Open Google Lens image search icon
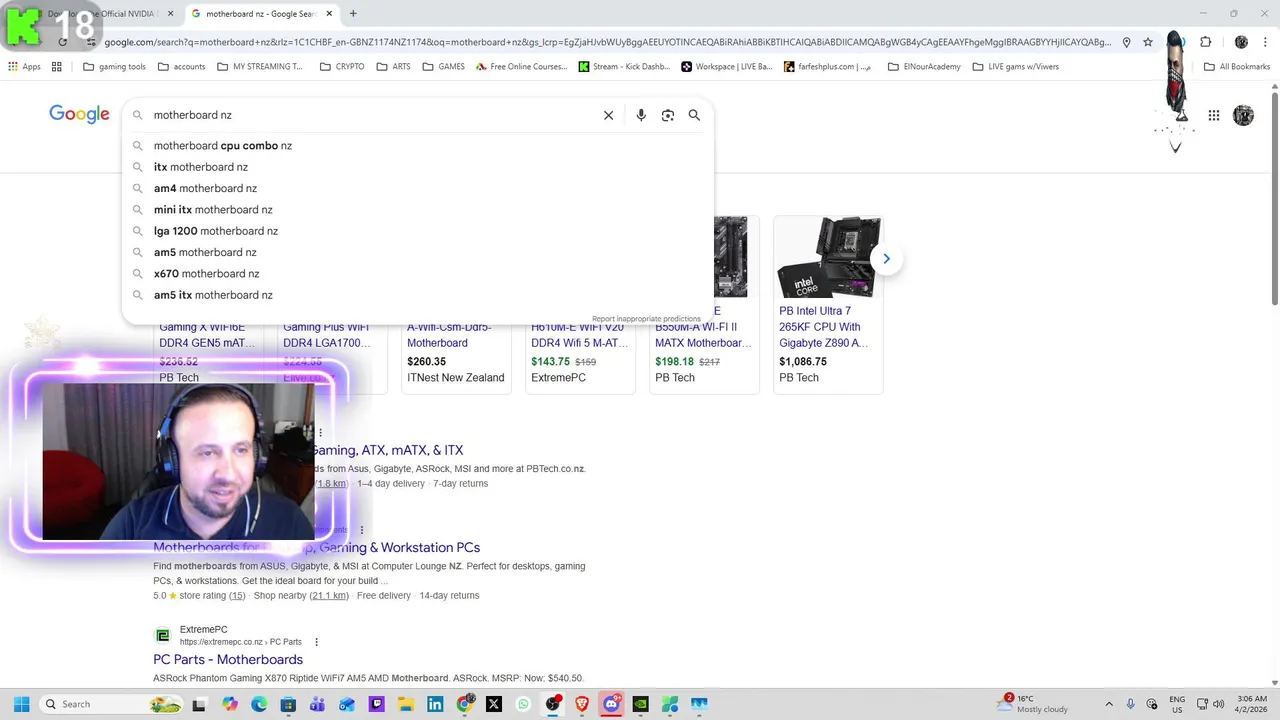 [x=668, y=115]
